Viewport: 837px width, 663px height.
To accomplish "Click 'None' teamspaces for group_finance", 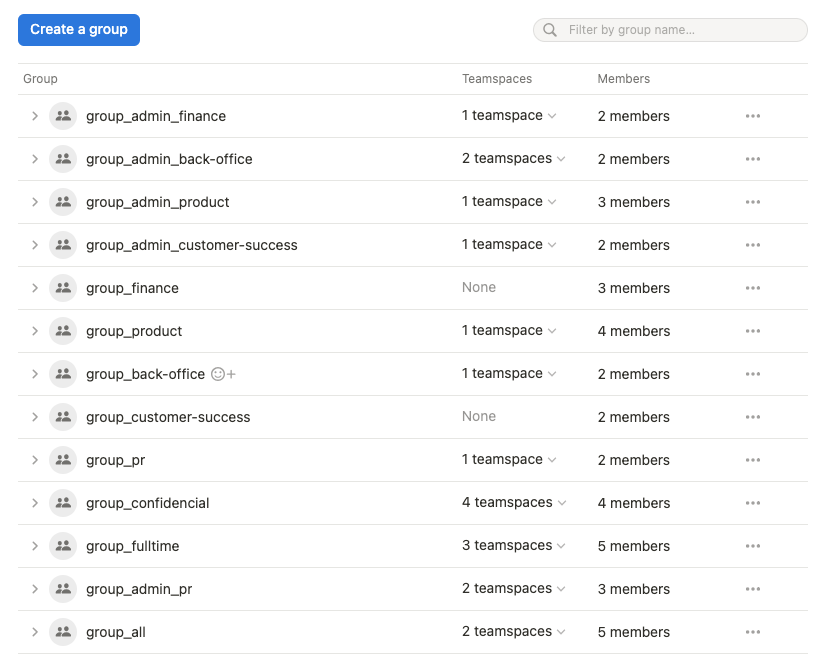I will point(479,288).
